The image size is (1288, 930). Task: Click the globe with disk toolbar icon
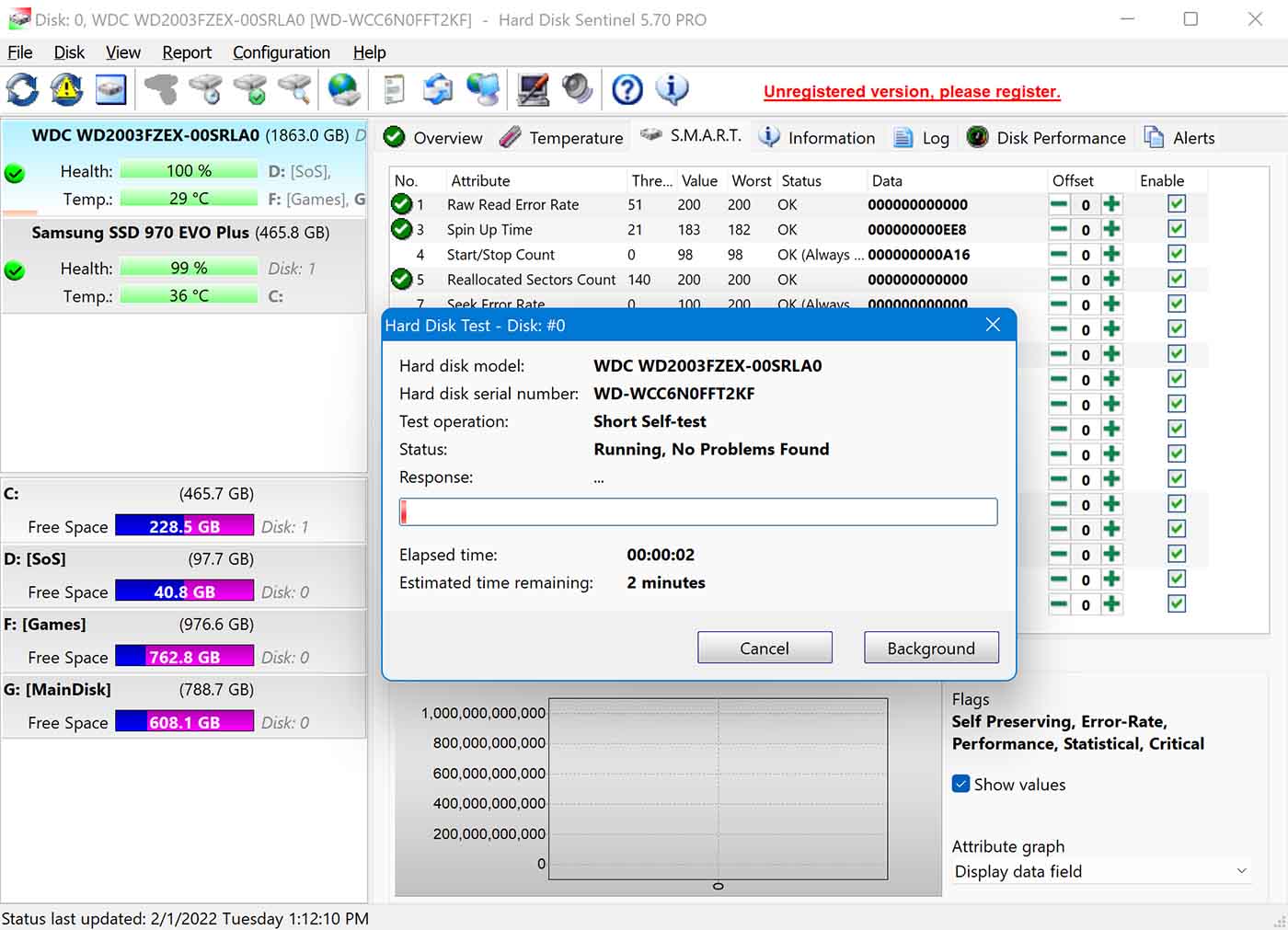click(344, 89)
